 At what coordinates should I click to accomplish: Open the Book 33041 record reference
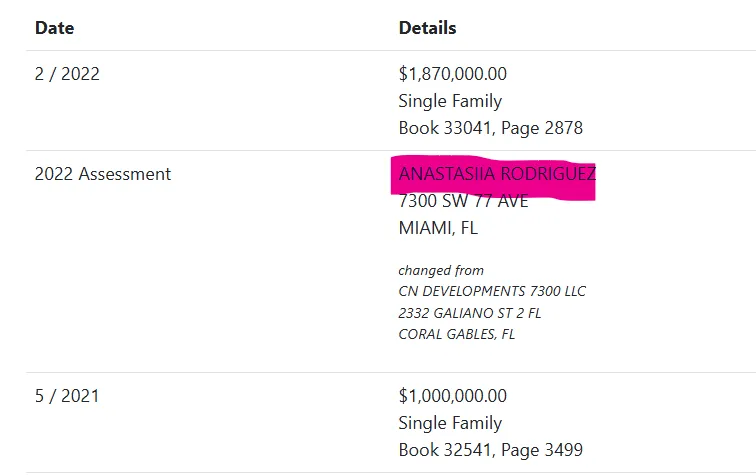coord(437,128)
